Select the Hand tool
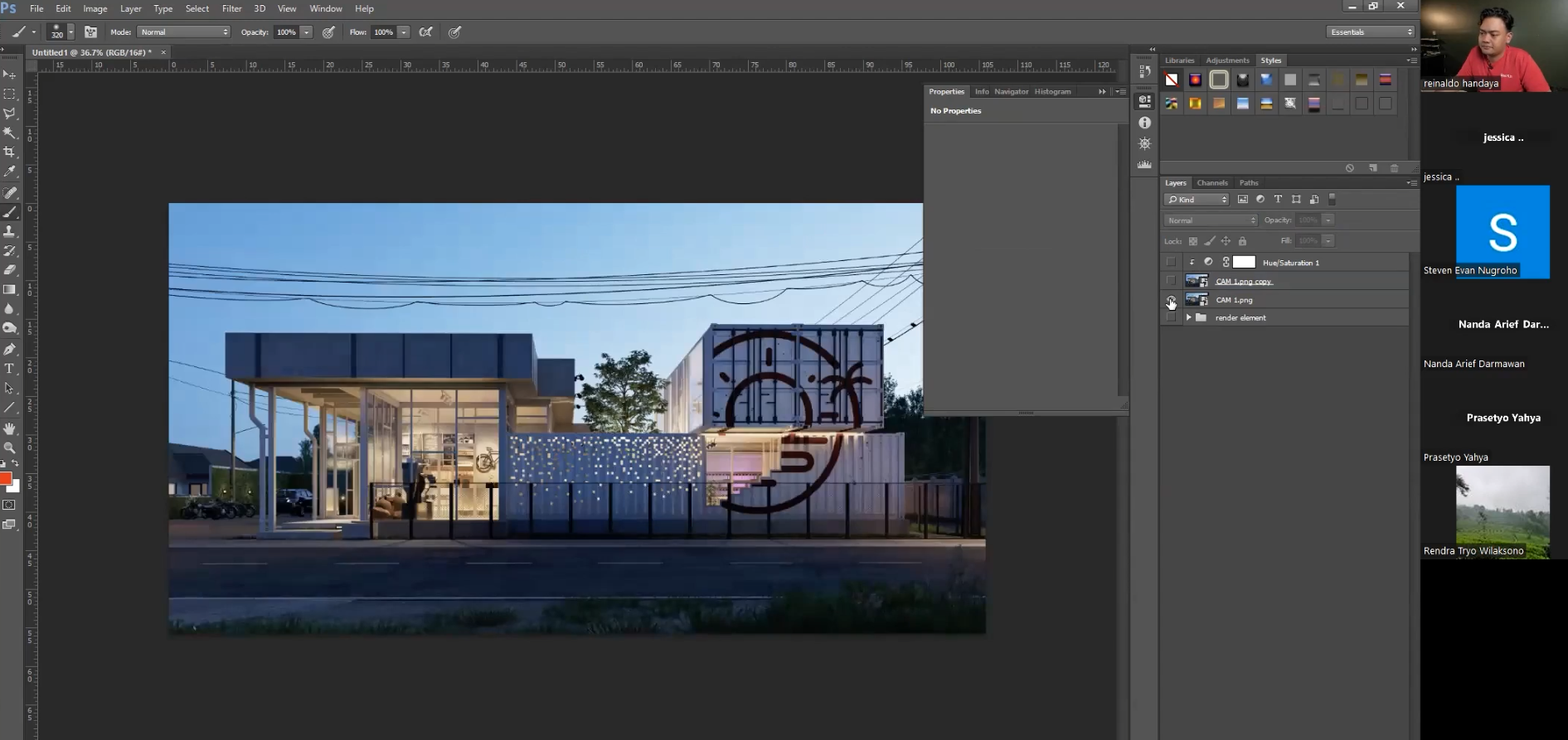 coord(10,428)
